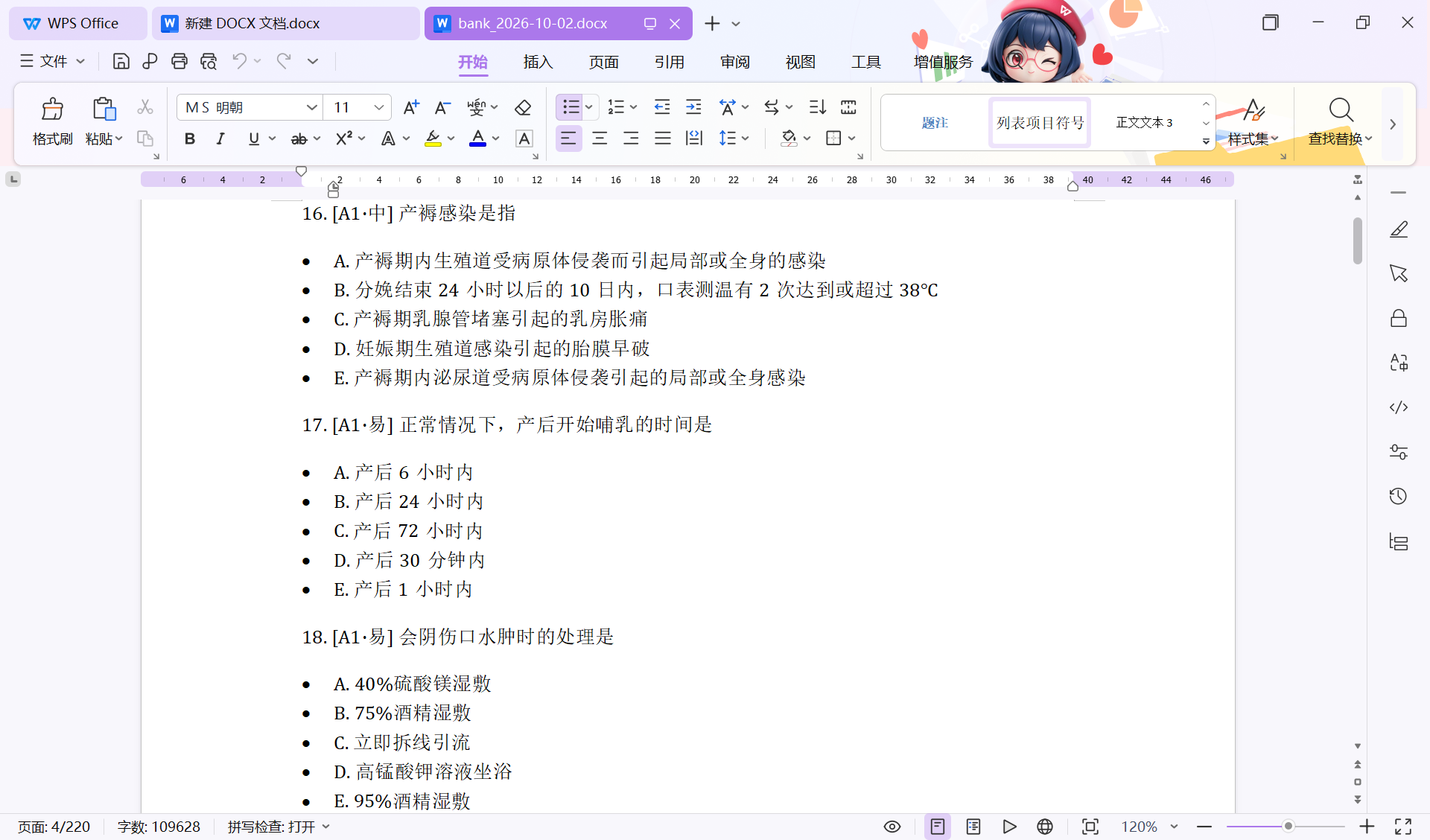
Task: Click the zoom slider handle in status bar
Action: pos(1288,827)
